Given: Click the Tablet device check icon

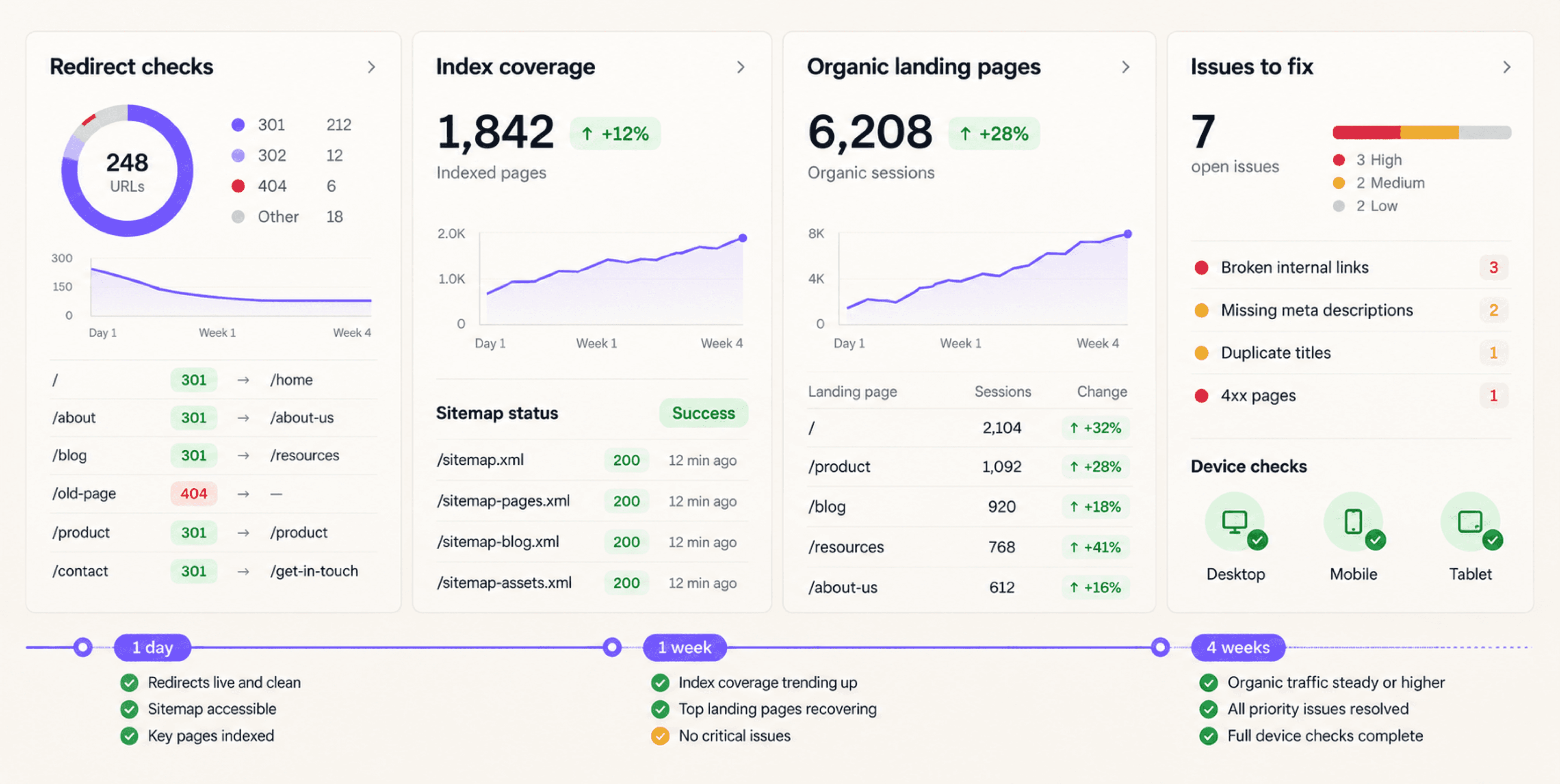Looking at the screenshot, I should (x=1470, y=521).
